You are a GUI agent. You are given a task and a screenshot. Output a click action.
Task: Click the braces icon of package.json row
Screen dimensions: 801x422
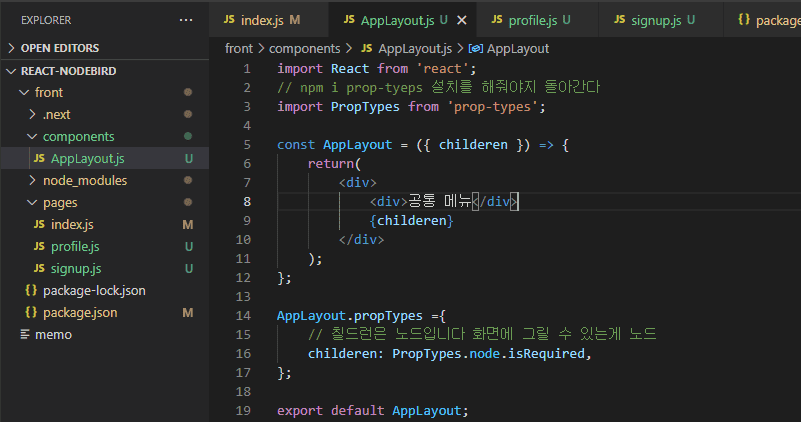coord(31,312)
